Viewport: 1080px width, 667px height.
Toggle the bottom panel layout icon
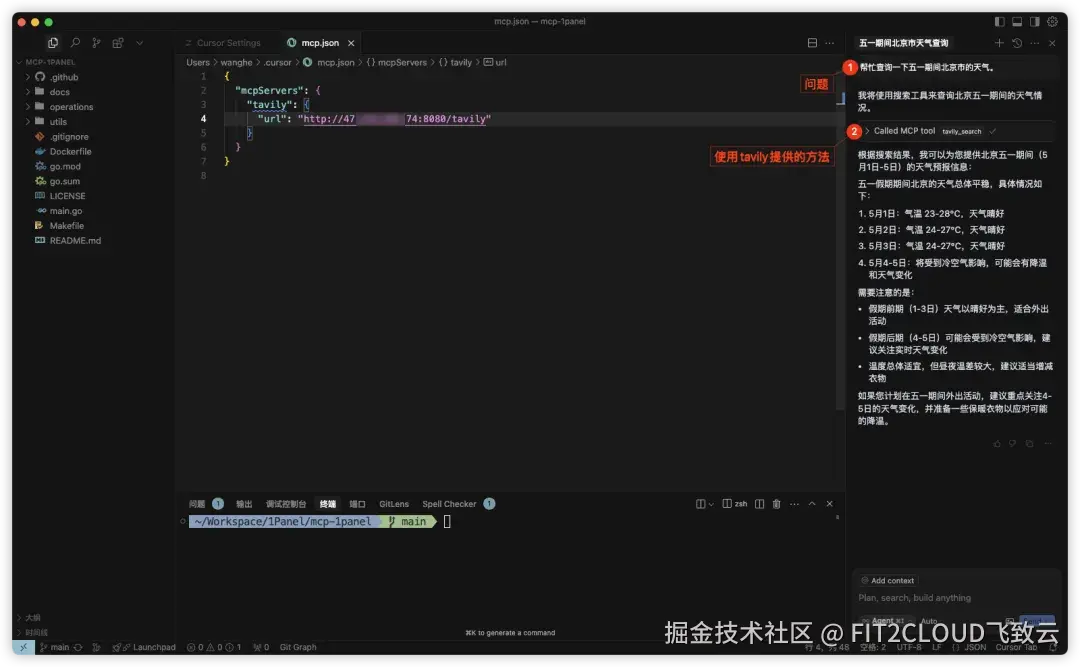click(1017, 21)
